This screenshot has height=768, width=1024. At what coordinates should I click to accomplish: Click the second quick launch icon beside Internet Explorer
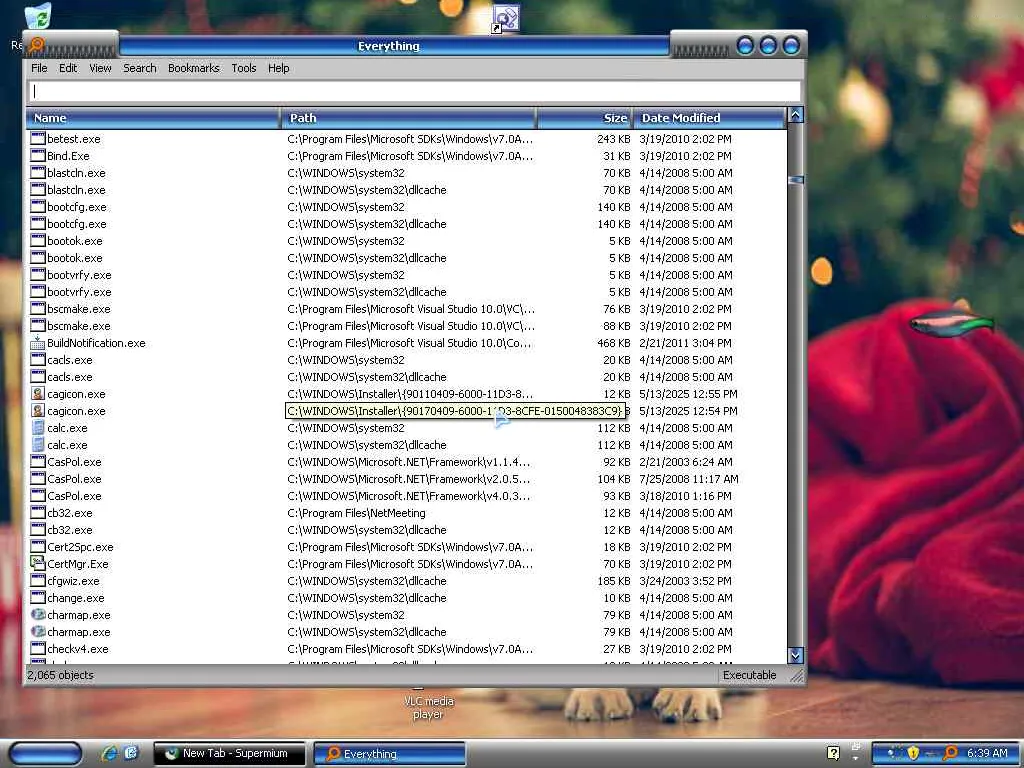point(131,753)
